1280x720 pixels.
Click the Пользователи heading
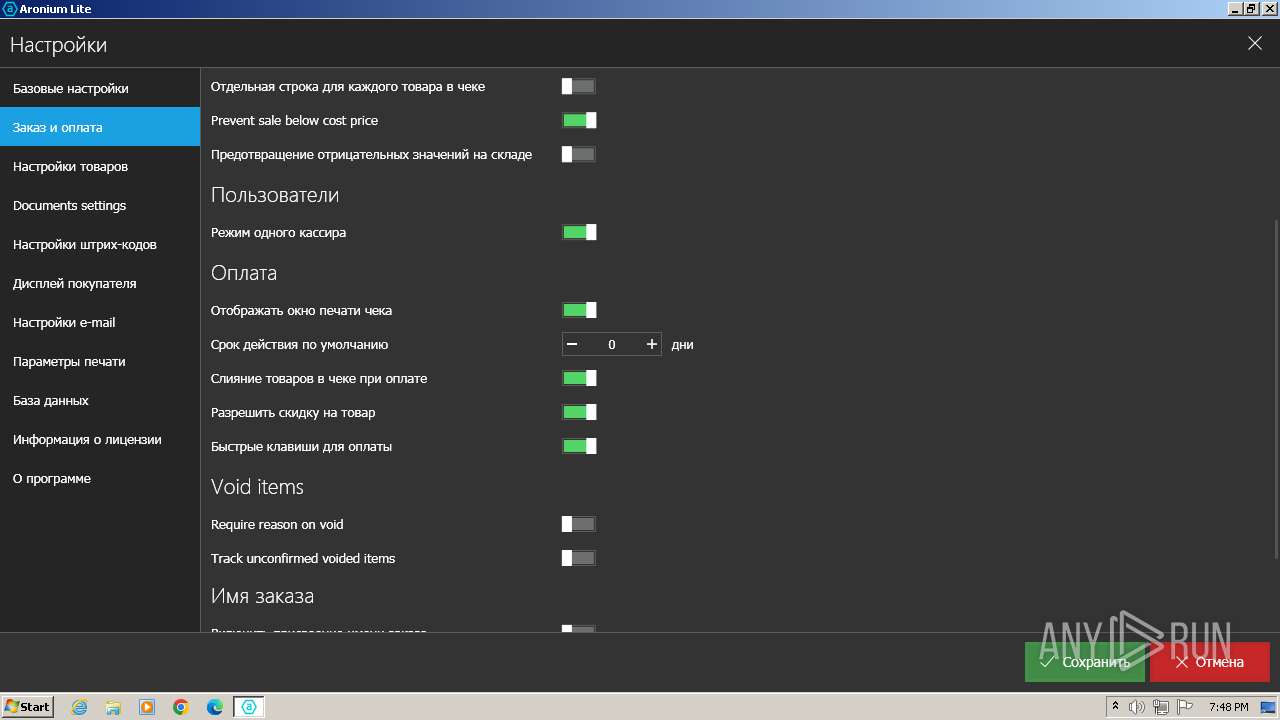tap(275, 195)
